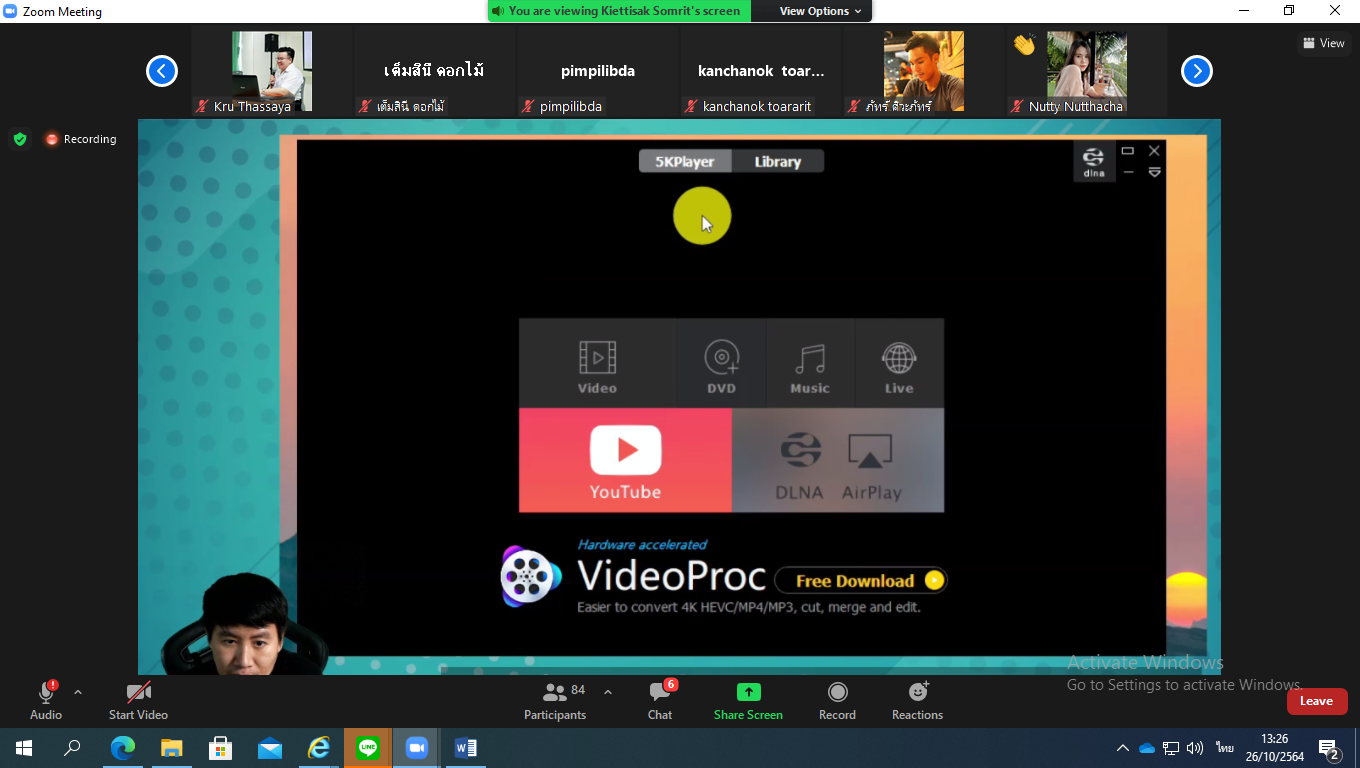Open the Mail app from the taskbar

point(270,747)
